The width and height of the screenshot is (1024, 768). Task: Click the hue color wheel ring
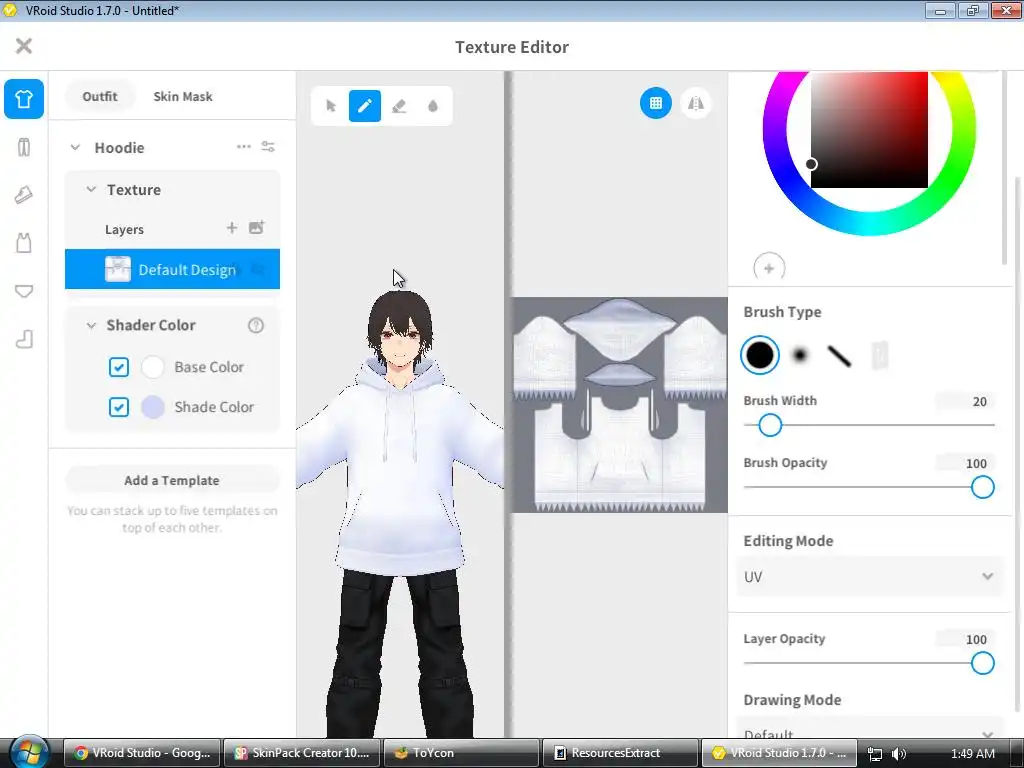click(x=869, y=223)
